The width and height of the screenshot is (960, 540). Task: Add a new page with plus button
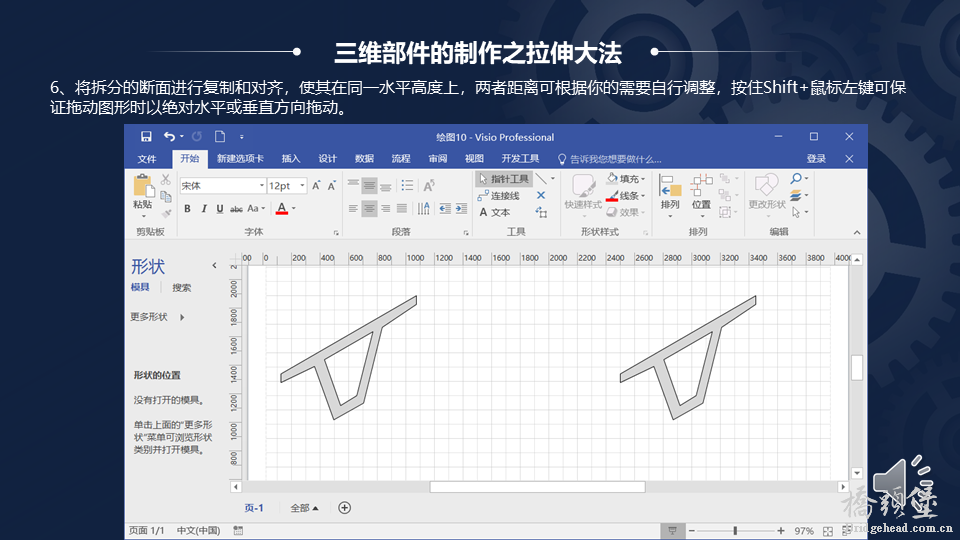pos(345,508)
